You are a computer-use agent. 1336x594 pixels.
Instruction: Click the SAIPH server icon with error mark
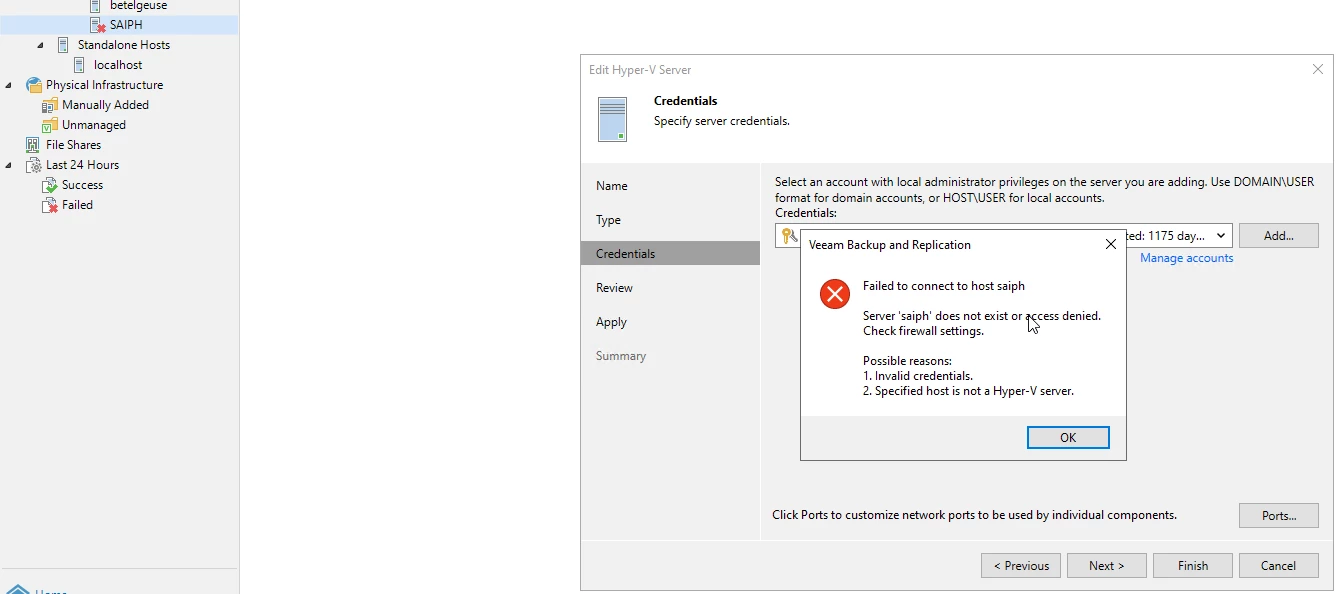click(x=97, y=25)
